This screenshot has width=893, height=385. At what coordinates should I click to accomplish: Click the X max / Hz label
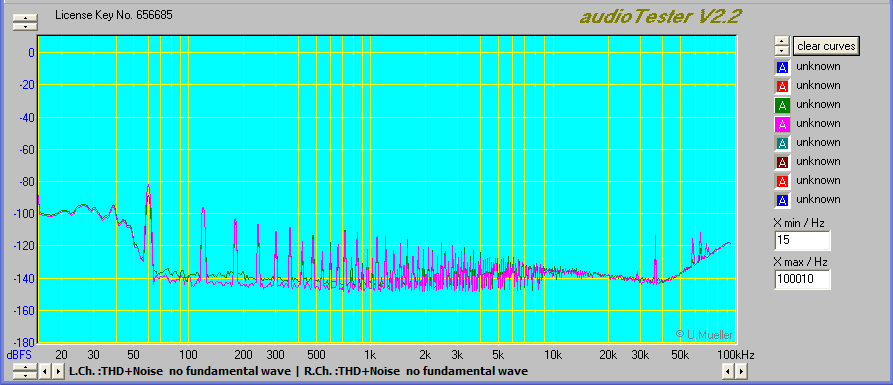800,262
